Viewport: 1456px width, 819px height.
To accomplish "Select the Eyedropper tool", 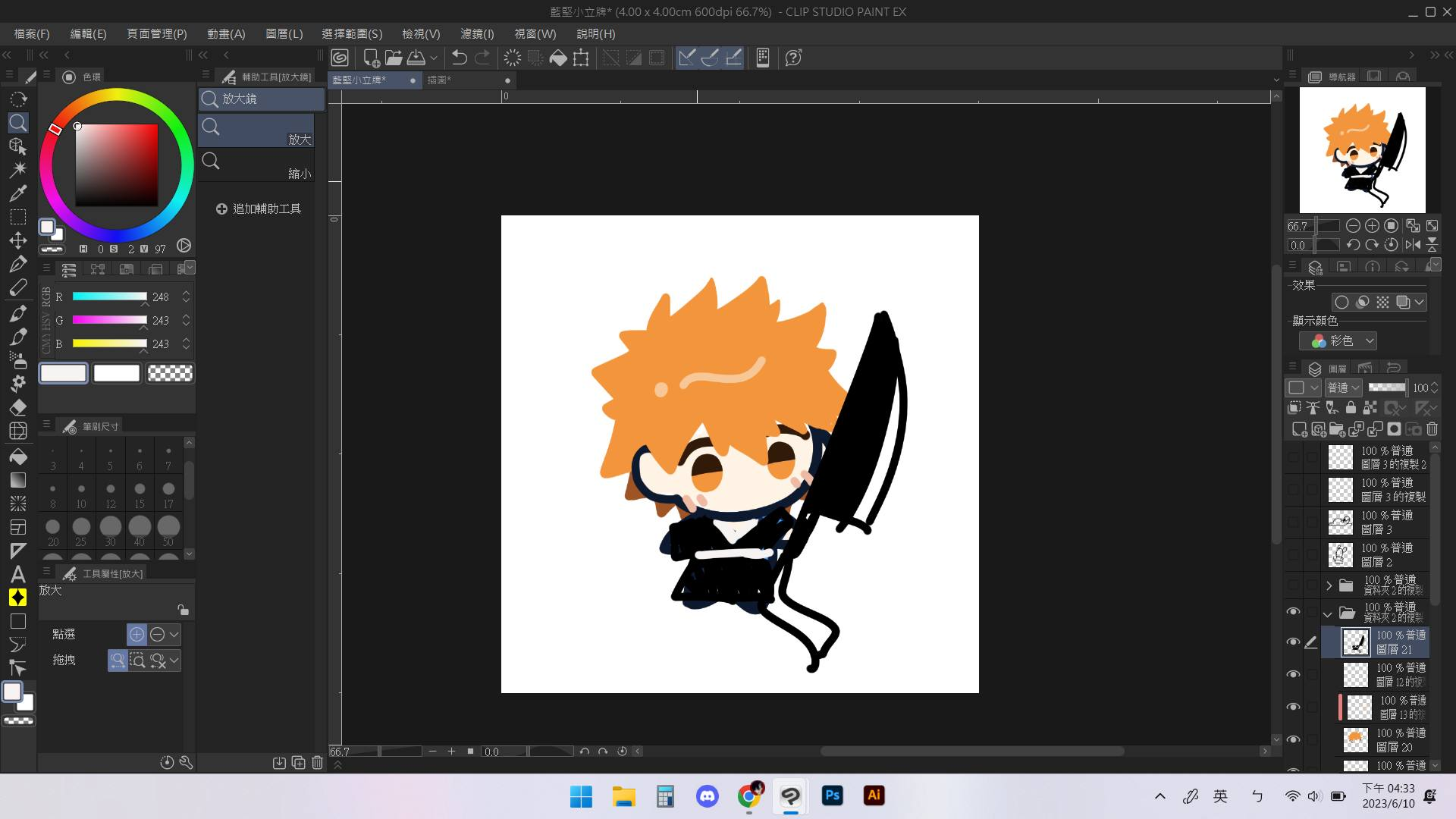I will point(18,193).
